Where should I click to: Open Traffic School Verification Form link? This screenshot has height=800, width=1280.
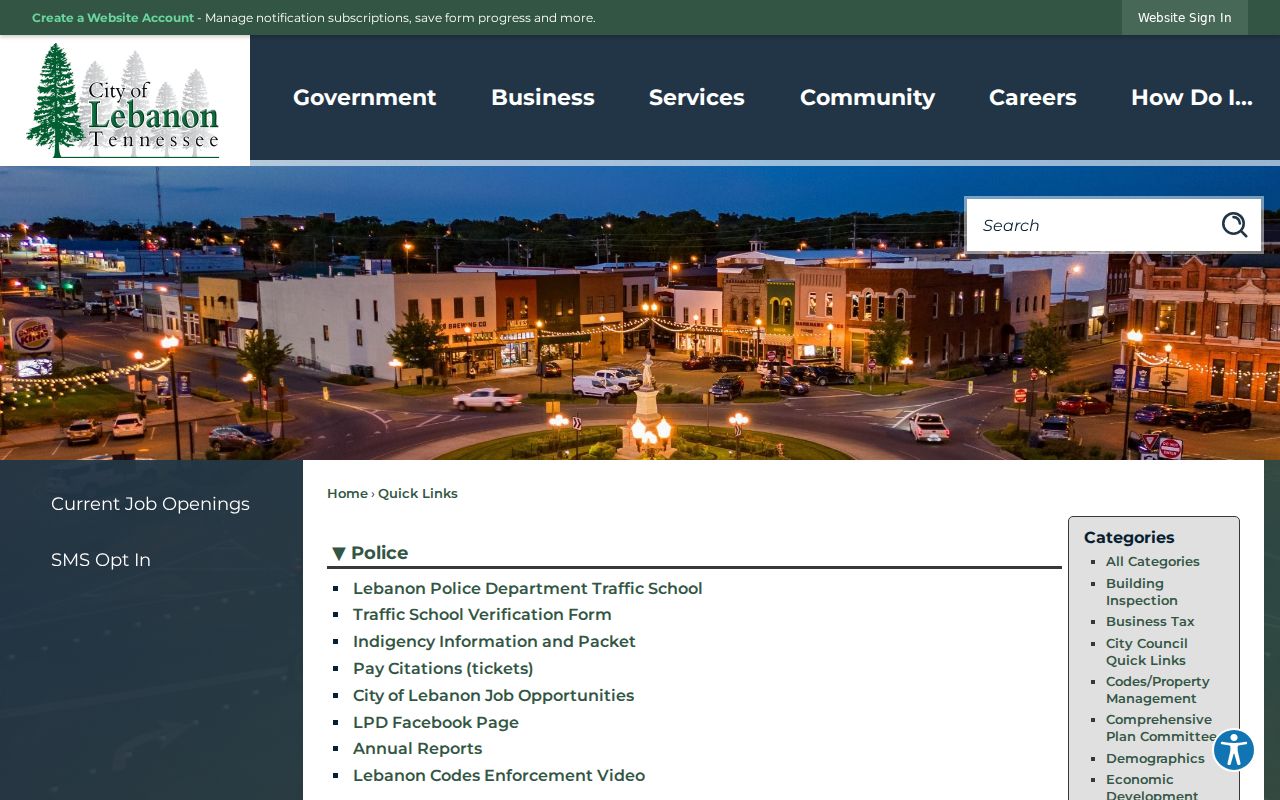[482, 614]
